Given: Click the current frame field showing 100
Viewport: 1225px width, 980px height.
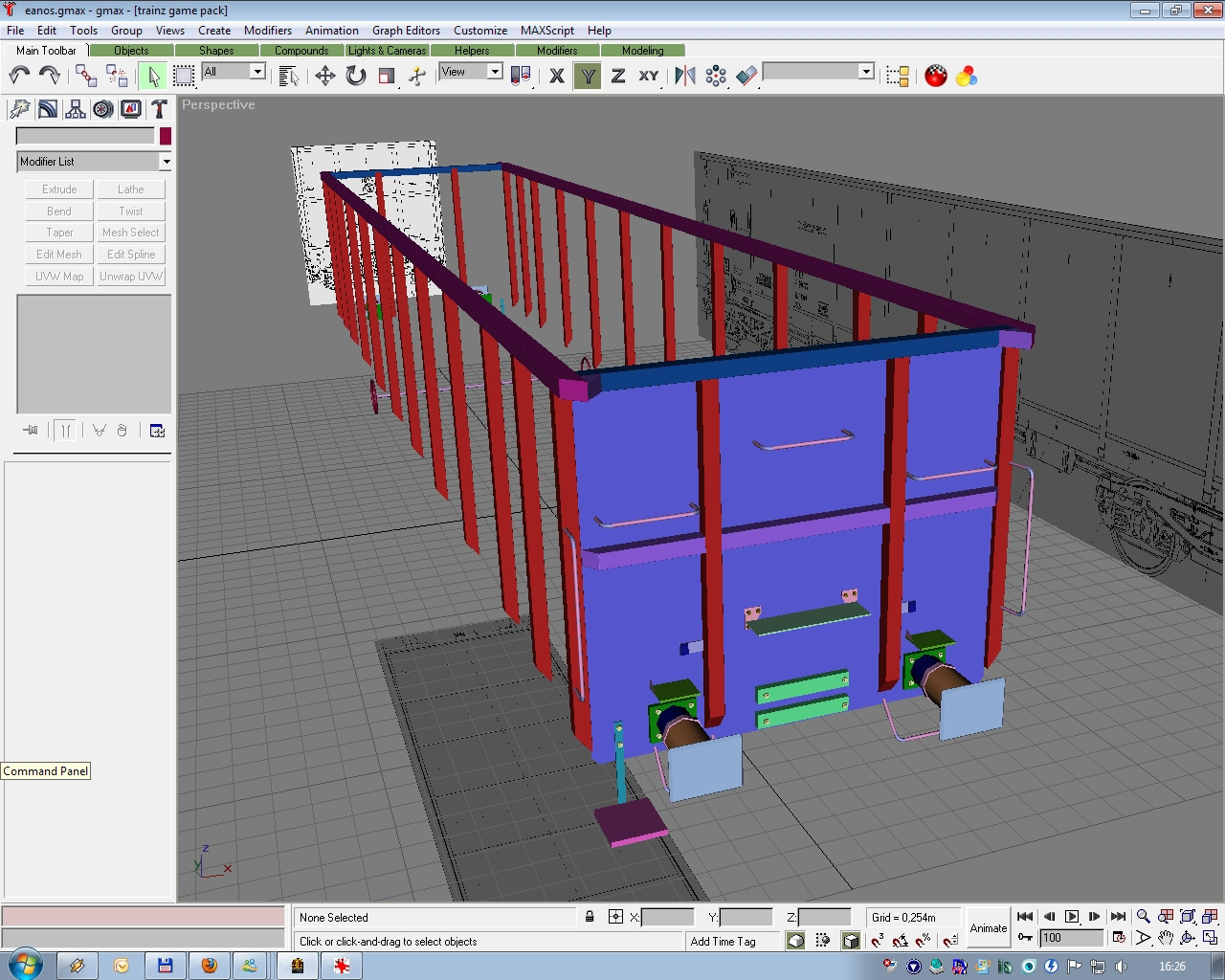Looking at the screenshot, I should 1072,938.
